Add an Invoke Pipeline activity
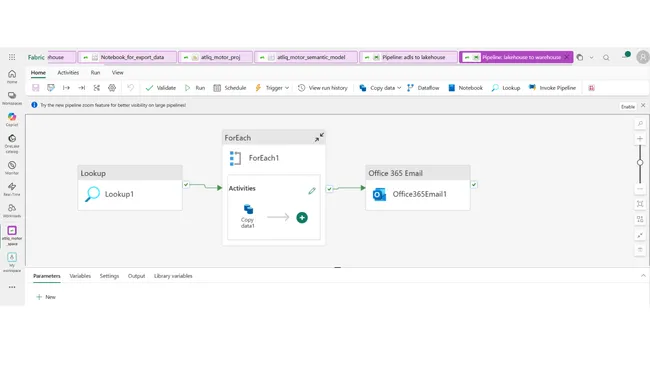650x366 pixels. 552,88
